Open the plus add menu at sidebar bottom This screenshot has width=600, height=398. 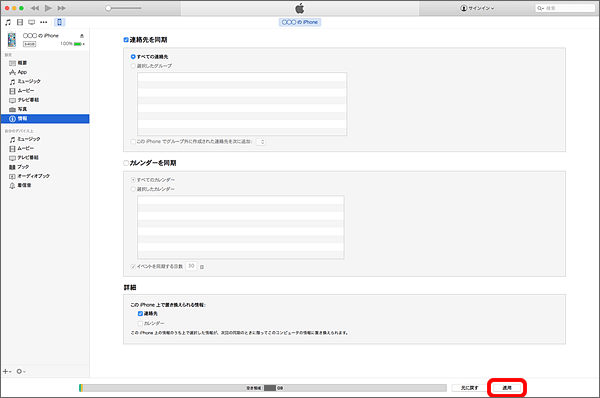tap(7, 371)
